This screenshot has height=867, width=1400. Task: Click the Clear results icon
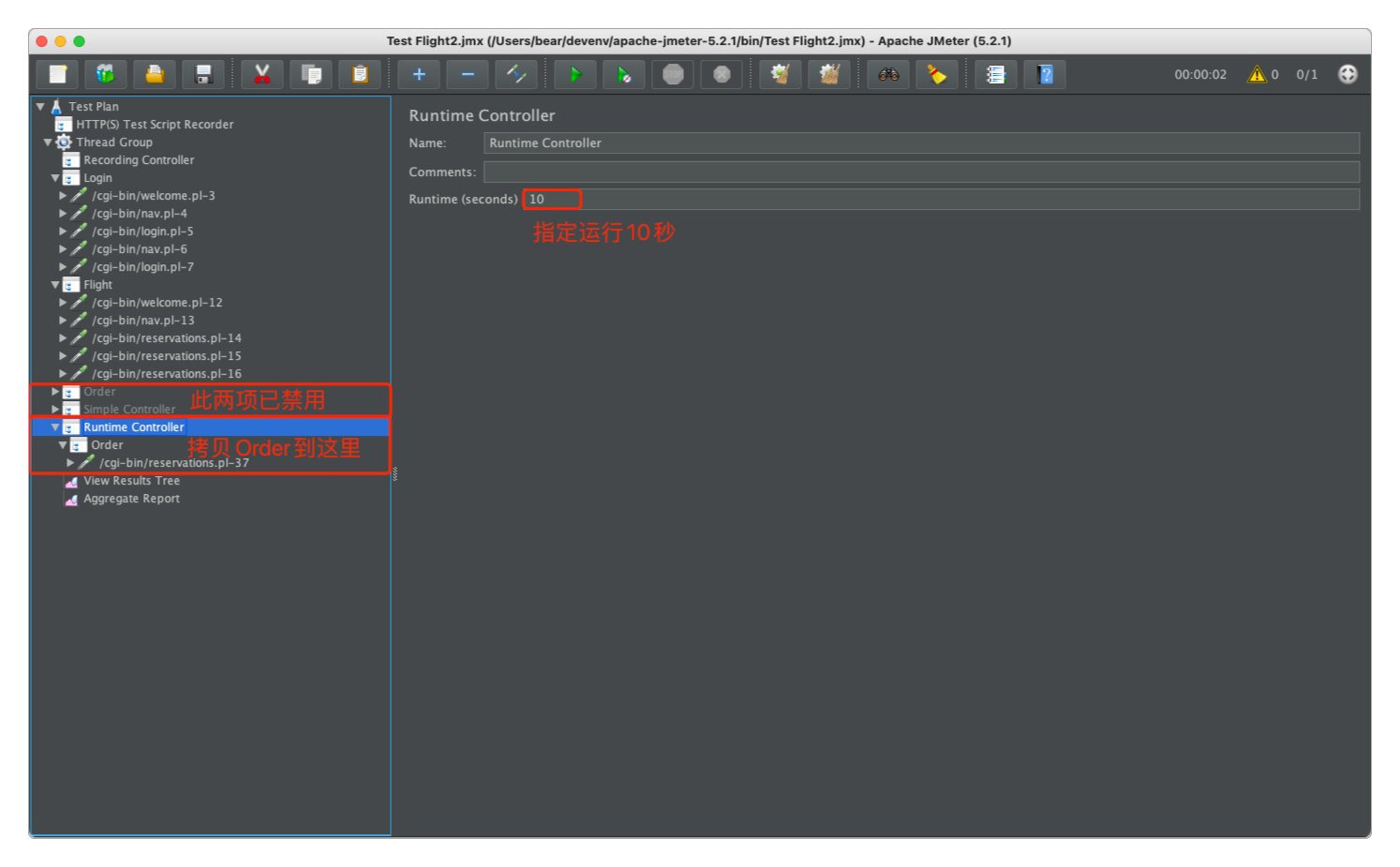click(x=781, y=74)
